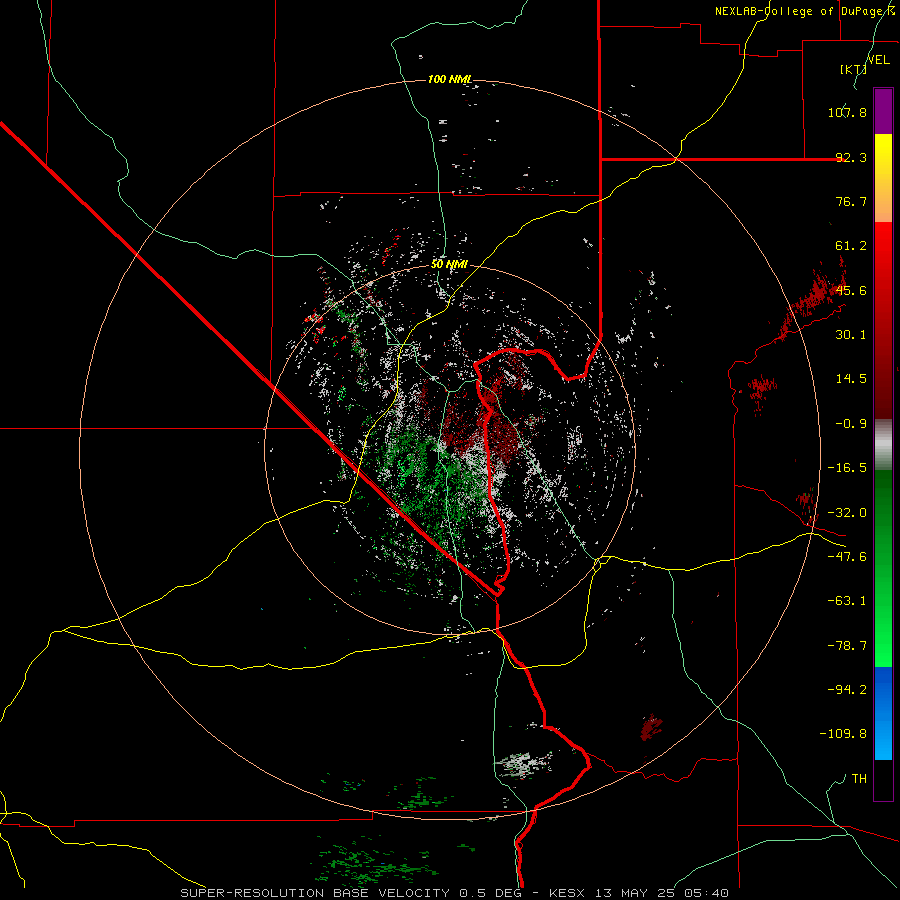Click the -78.7 legend value
The width and height of the screenshot is (900, 900).
tap(847, 646)
